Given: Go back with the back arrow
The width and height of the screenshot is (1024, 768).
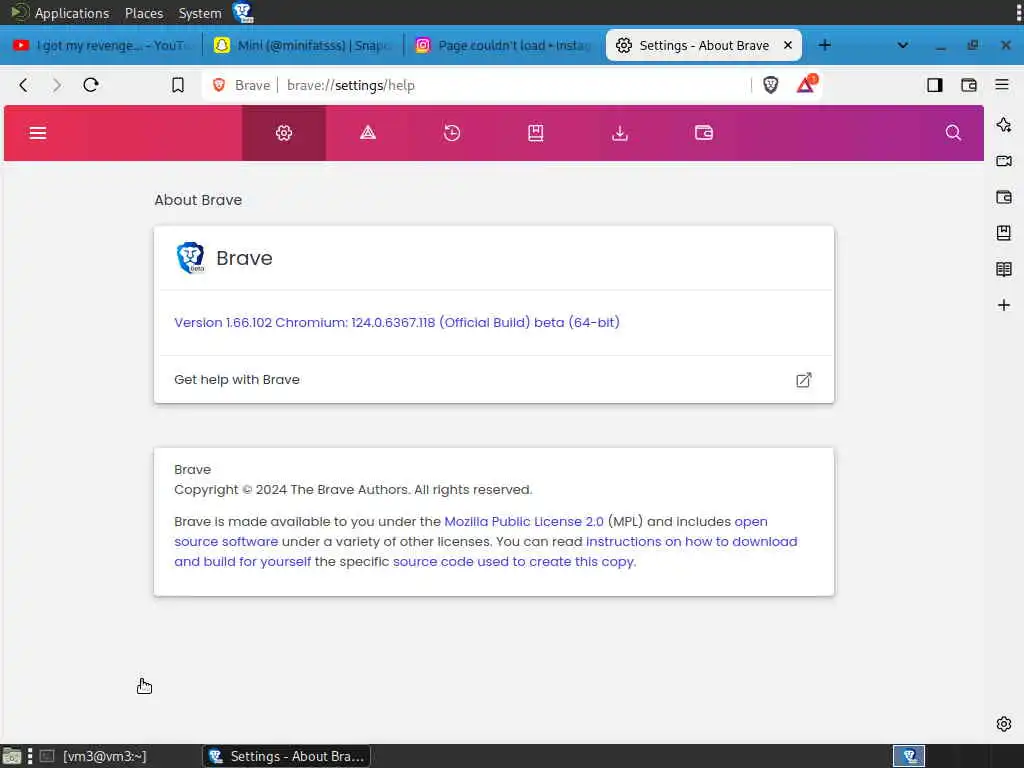Looking at the screenshot, I should (24, 85).
